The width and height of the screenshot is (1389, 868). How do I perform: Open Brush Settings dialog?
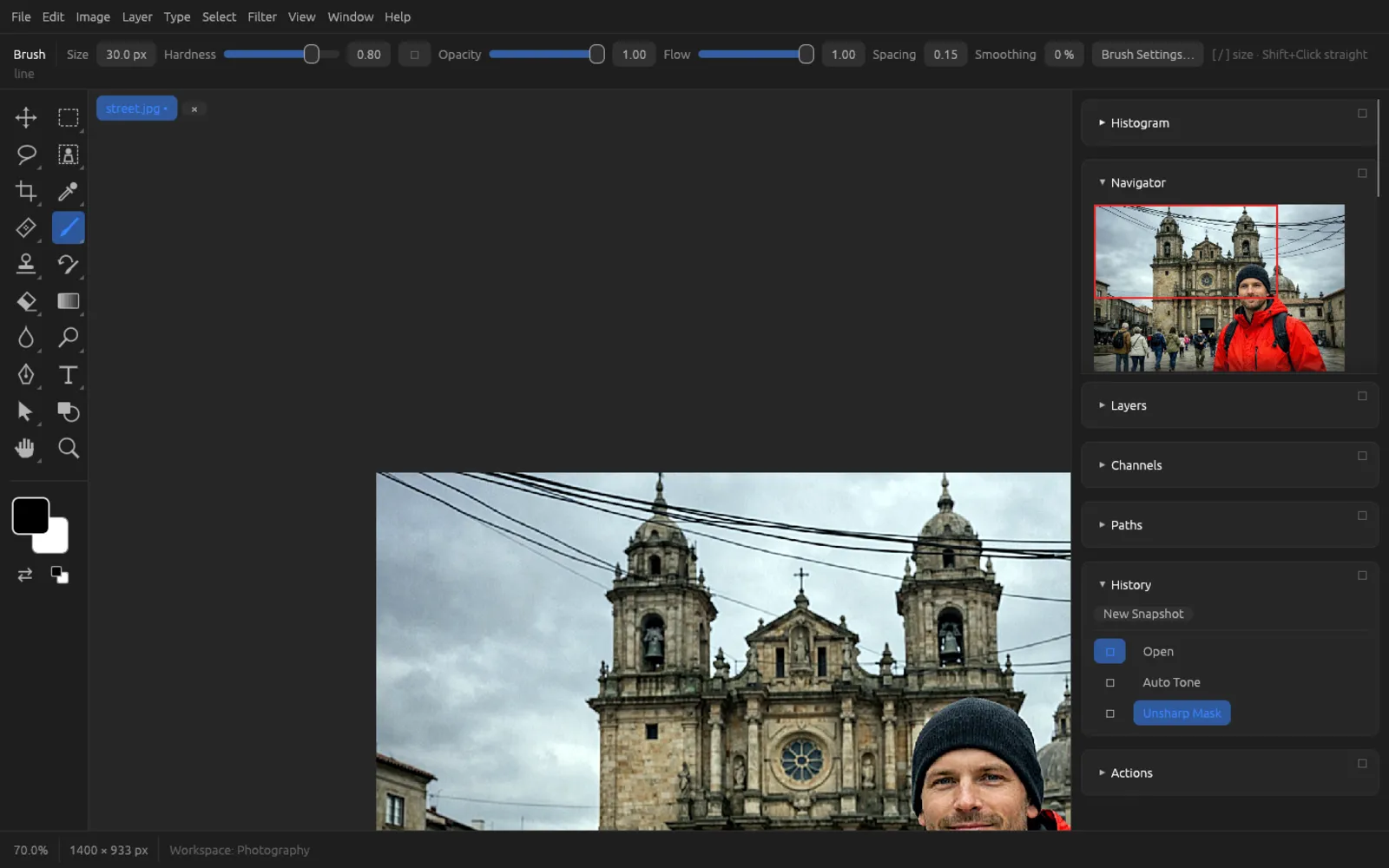[x=1148, y=55]
